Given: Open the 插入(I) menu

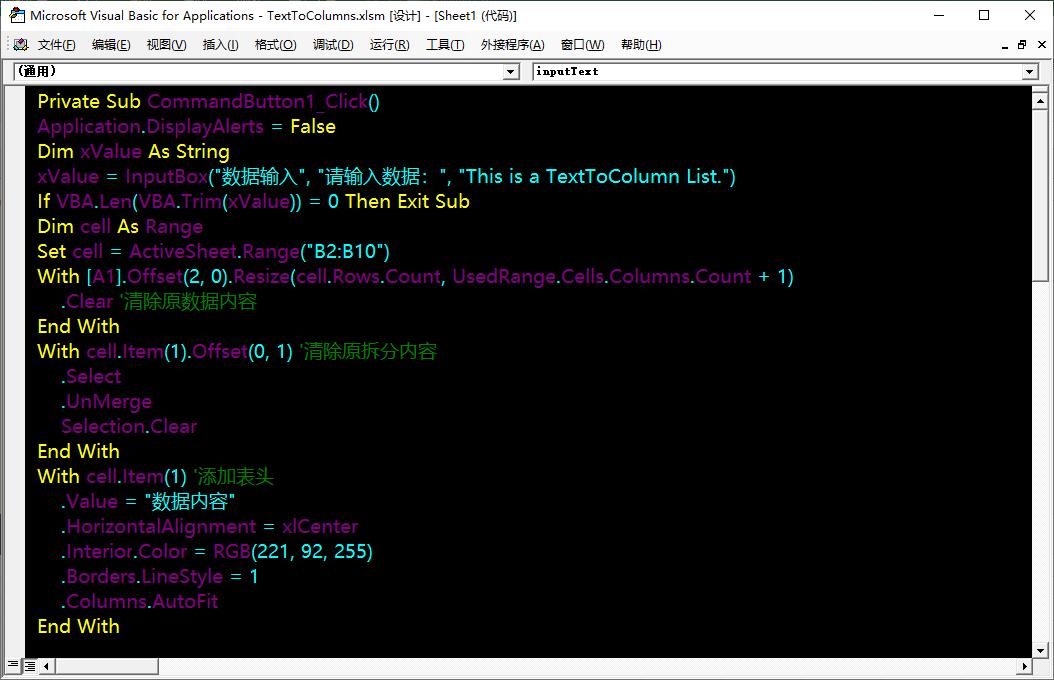Looking at the screenshot, I should tap(220, 44).
